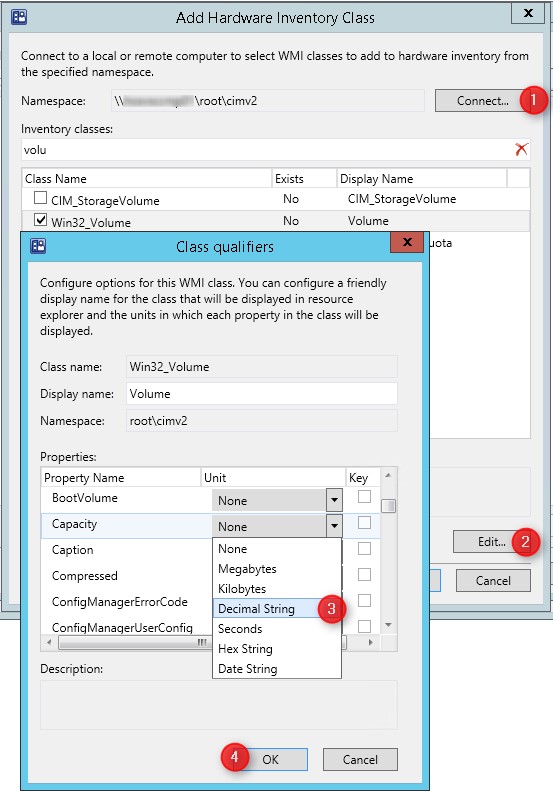Click the horizontal scroll left arrow

tap(49, 642)
